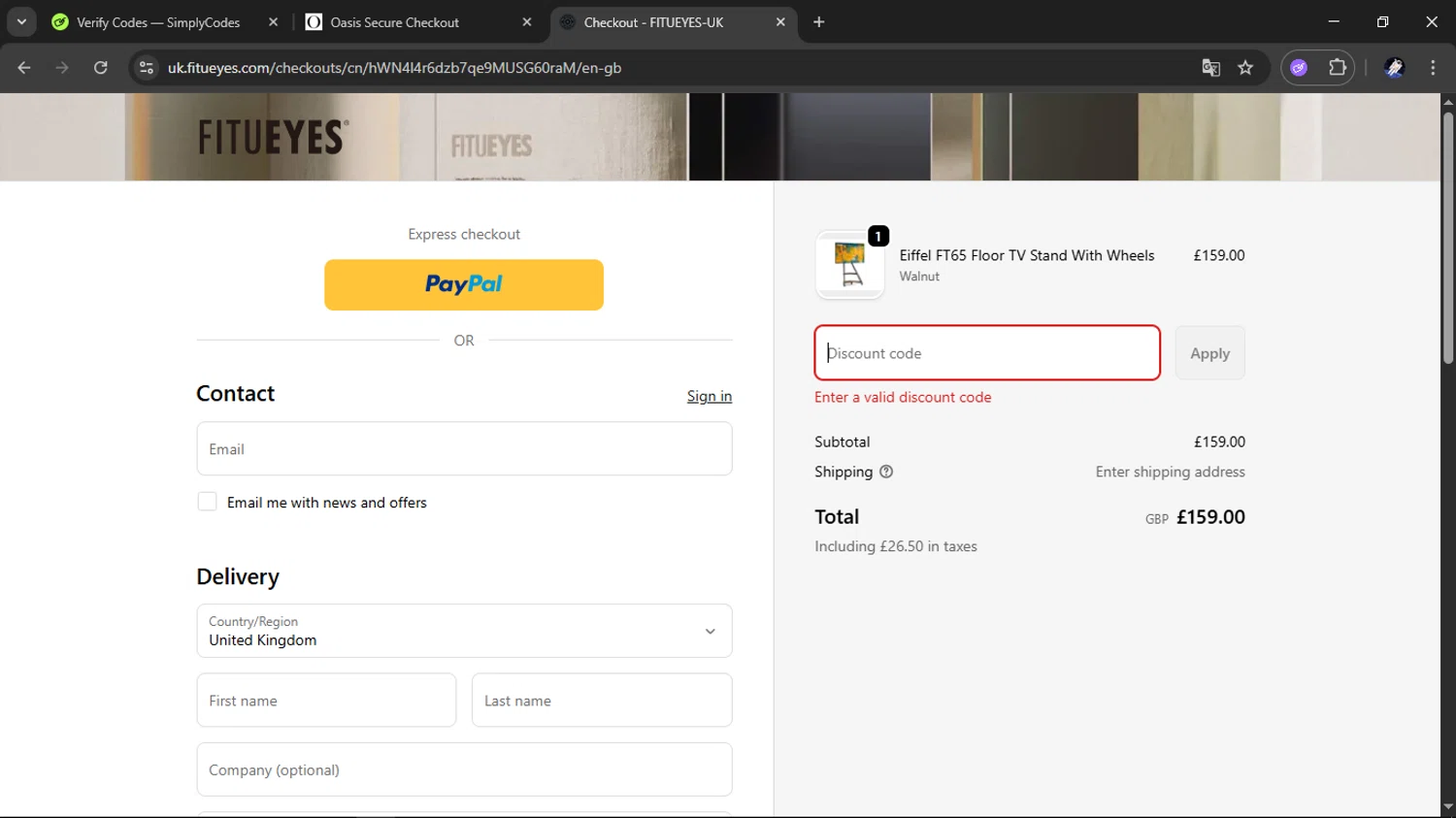Check Email me with news and offers

pos(207,502)
